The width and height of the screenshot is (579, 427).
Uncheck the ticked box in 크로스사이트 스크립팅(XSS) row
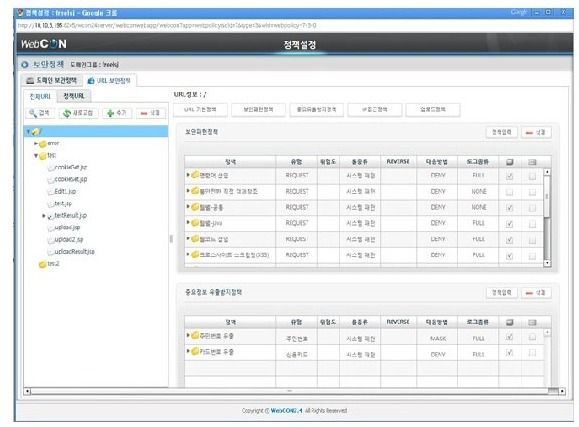point(510,256)
